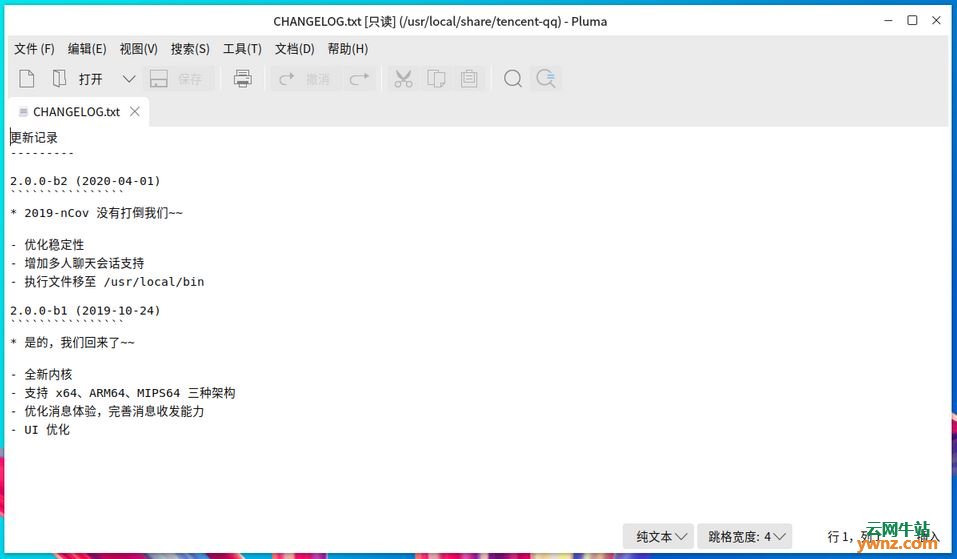The image size is (957, 559).
Task: Expand the recent files dropdown arrow next to 打开
Action: [x=129, y=79]
